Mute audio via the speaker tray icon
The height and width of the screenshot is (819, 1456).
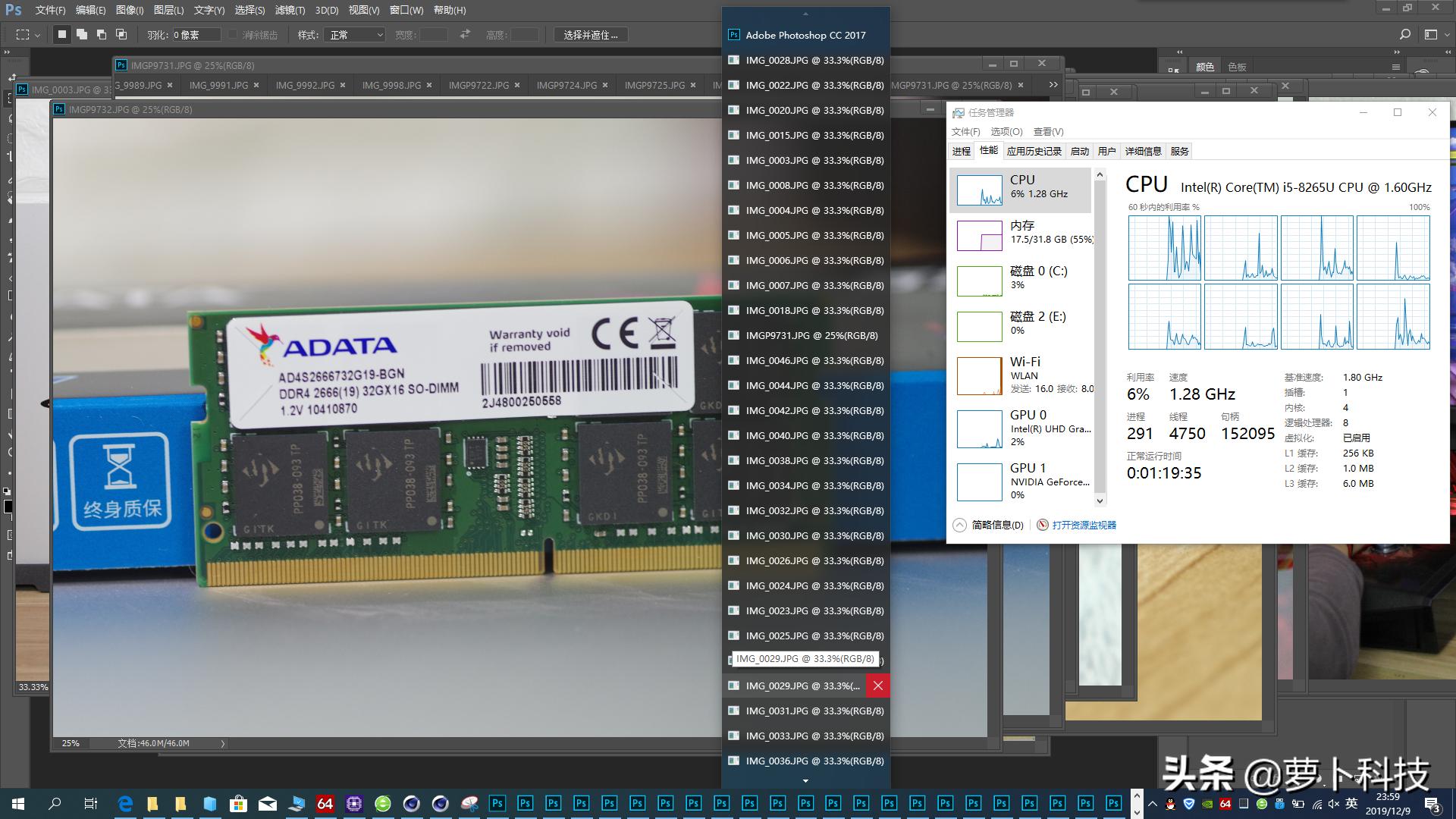(x=1332, y=805)
